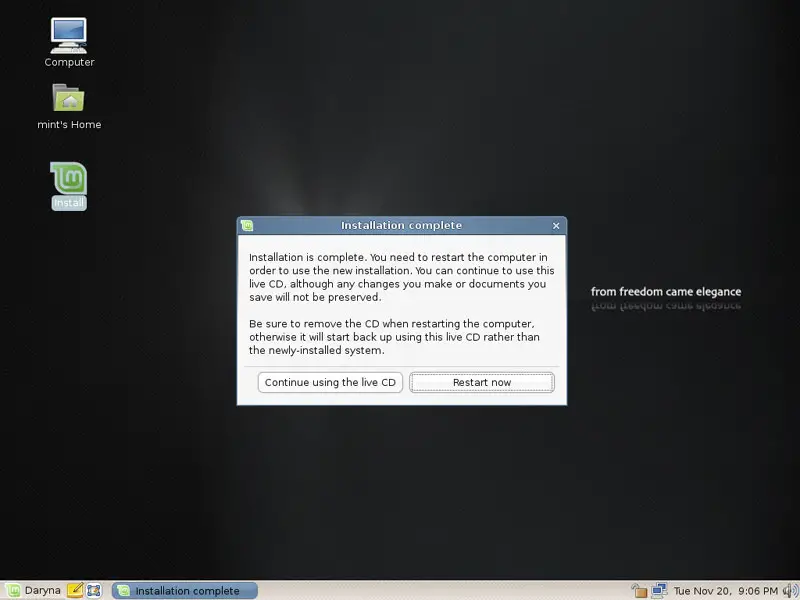Click the Installation complete title bar text

[x=401, y=226]
